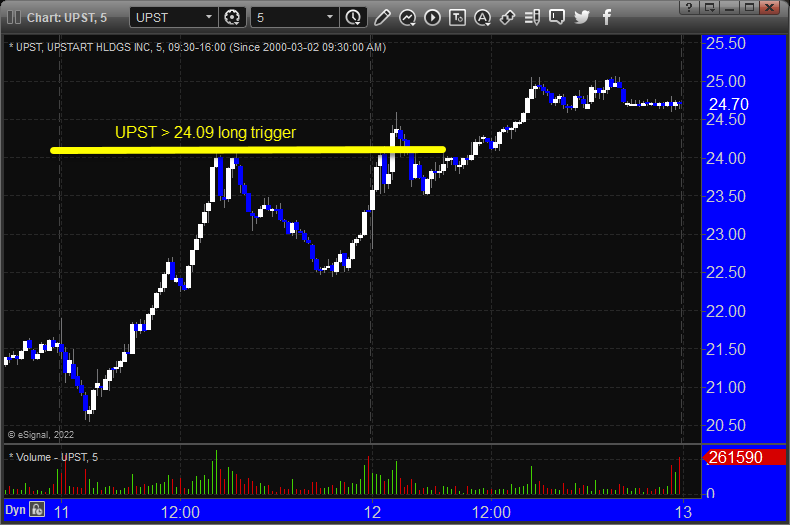The image size is (790, 525).
Task: Open the symbol settings gear menu
Action: [232, 18]
